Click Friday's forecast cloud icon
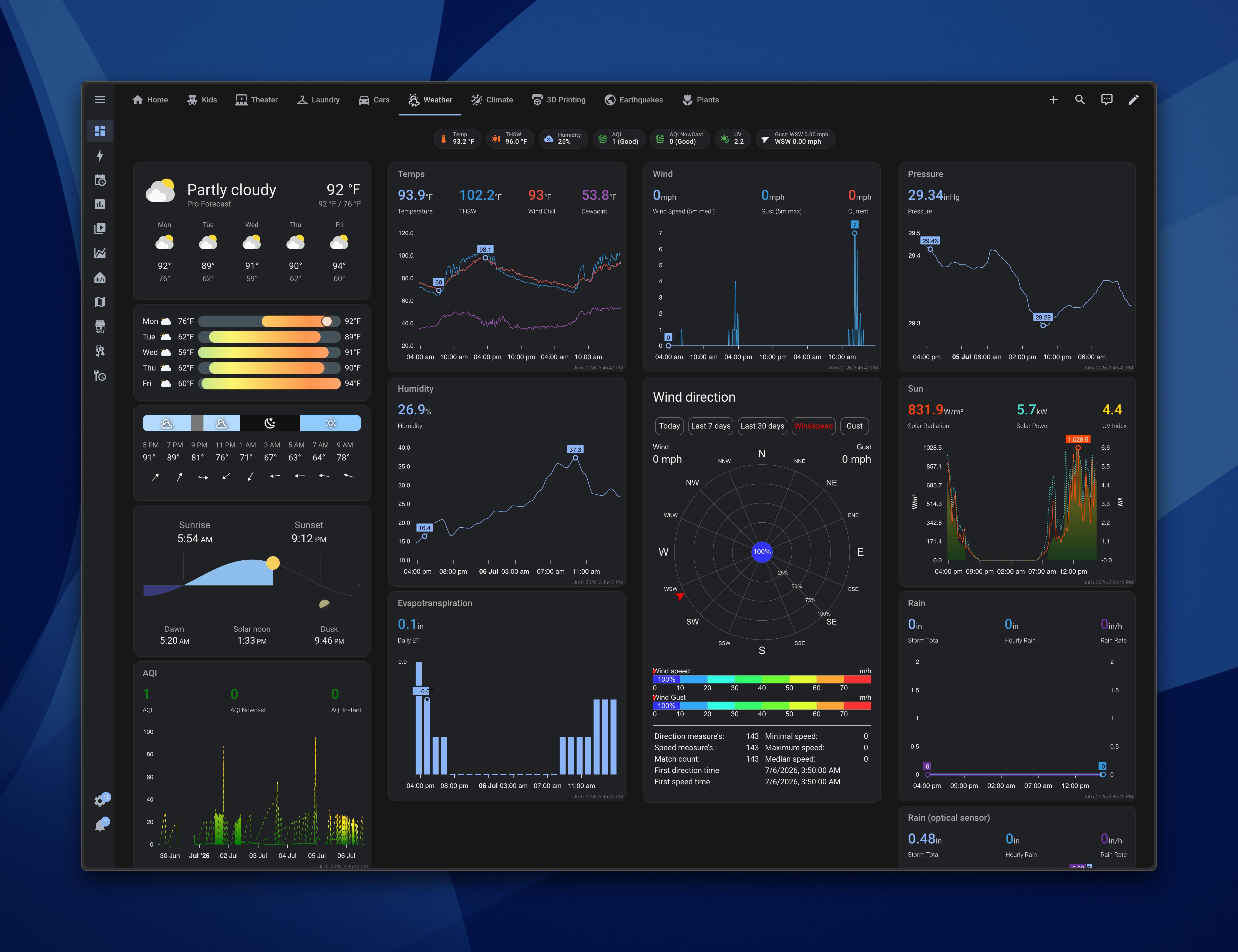Image resolution: width=1238 pixels, height=952 pixels. 339,243
